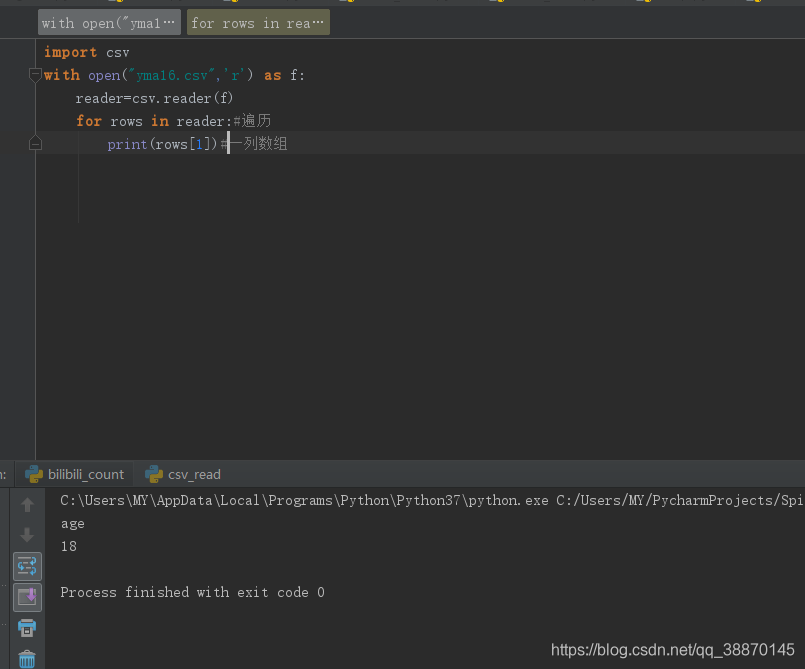Toggle soft-wrap in run console
This screenshot has width=805, height=669.
(x=27, y=566)
